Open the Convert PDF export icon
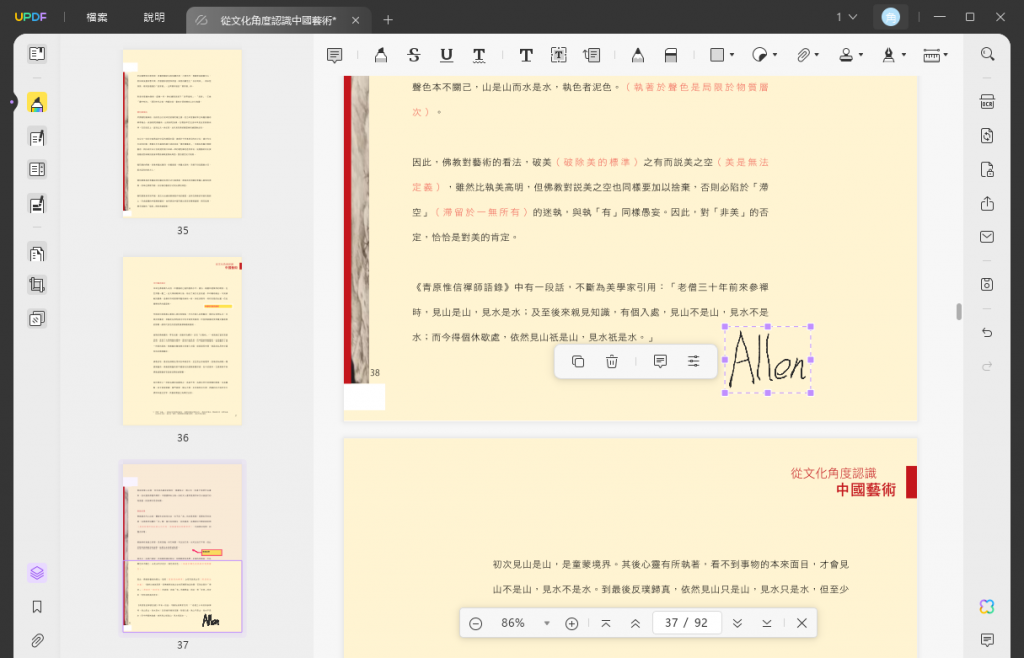This screenshot has width=1024, height=658. point(987,136)
